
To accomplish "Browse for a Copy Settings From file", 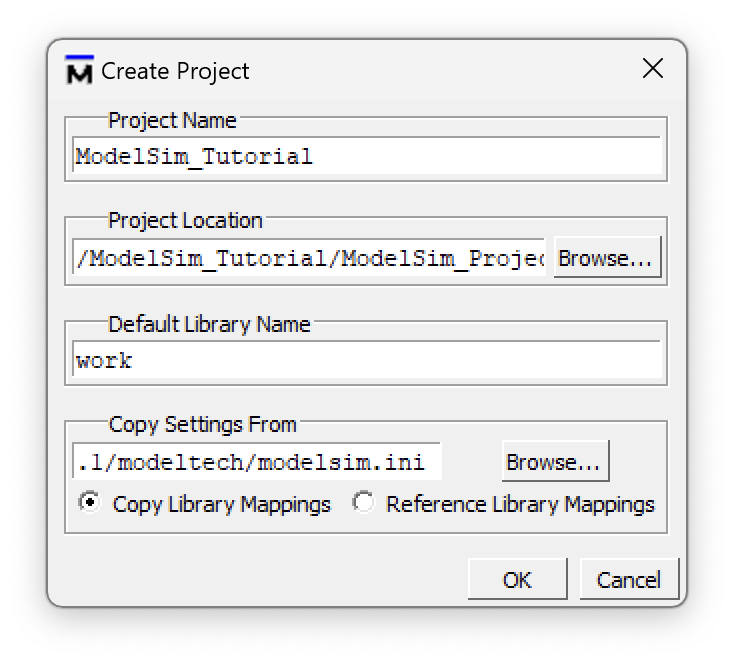I will point(555,461).
